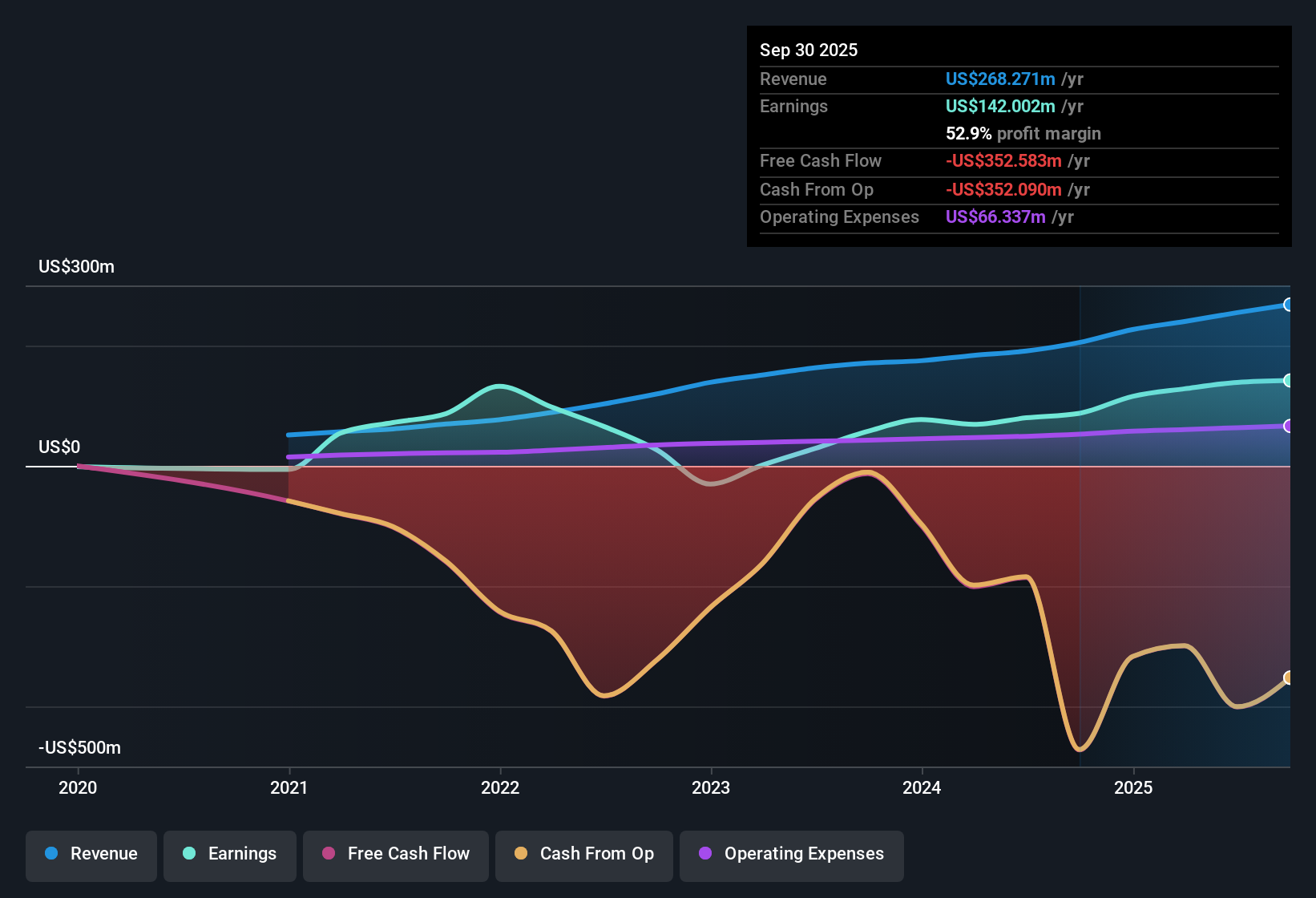This screenshot has height=898, width=1316.
Task: Click the pink Free Cash Flow legend dot
Action: [x=327, y=855]
